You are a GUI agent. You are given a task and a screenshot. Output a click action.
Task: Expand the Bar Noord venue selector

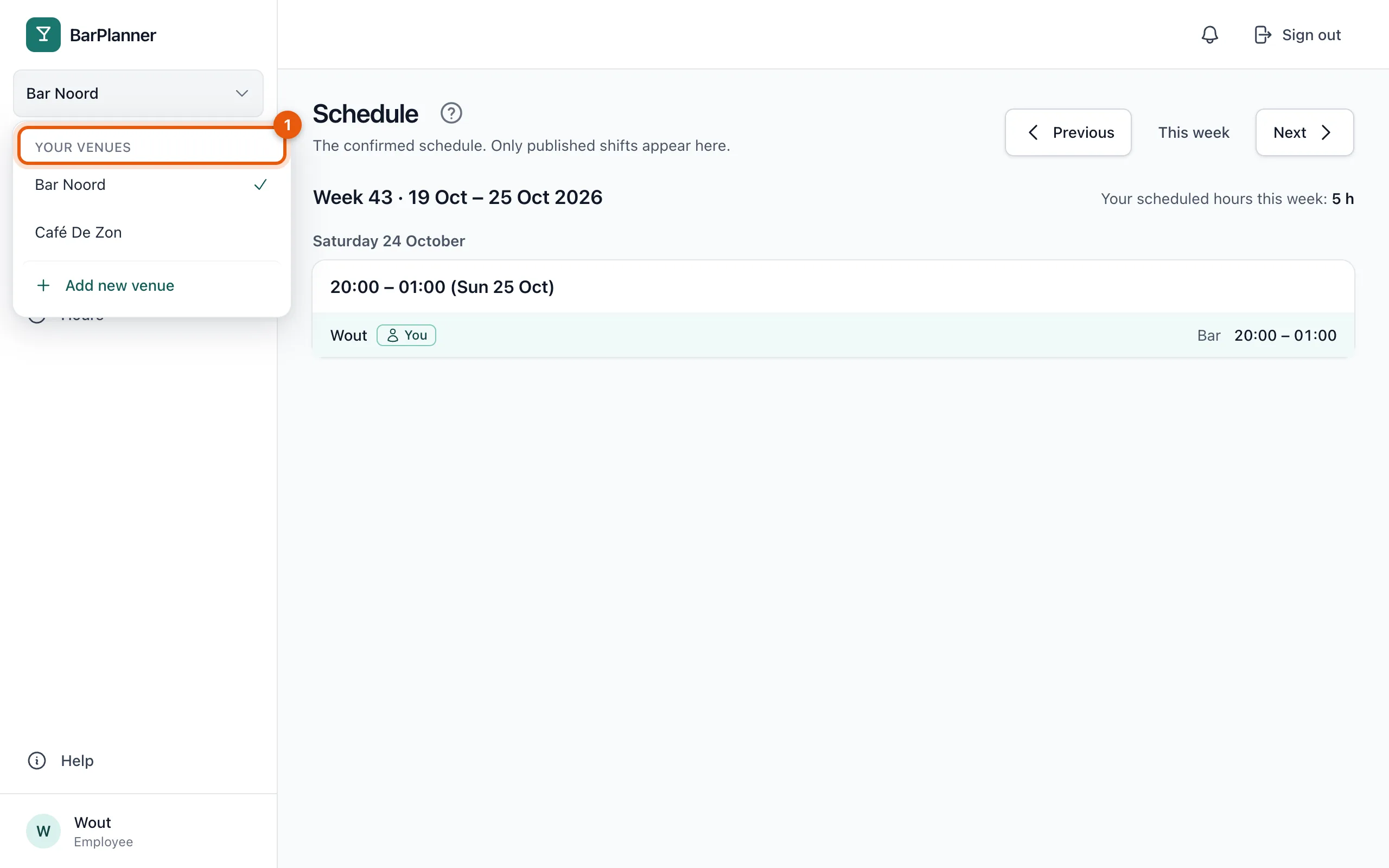(x=138, y=93)
